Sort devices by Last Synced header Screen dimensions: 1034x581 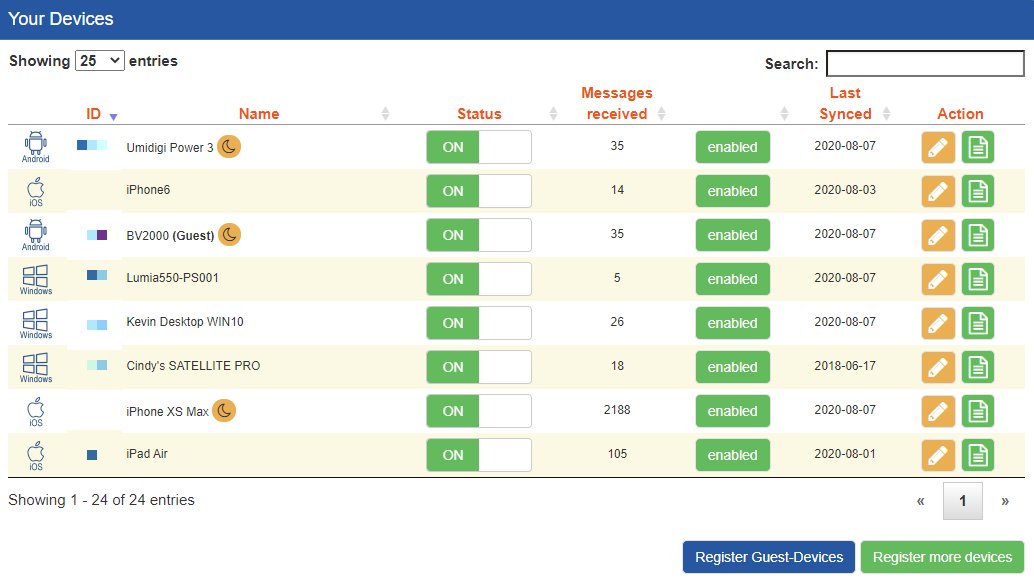pos(845,104)
